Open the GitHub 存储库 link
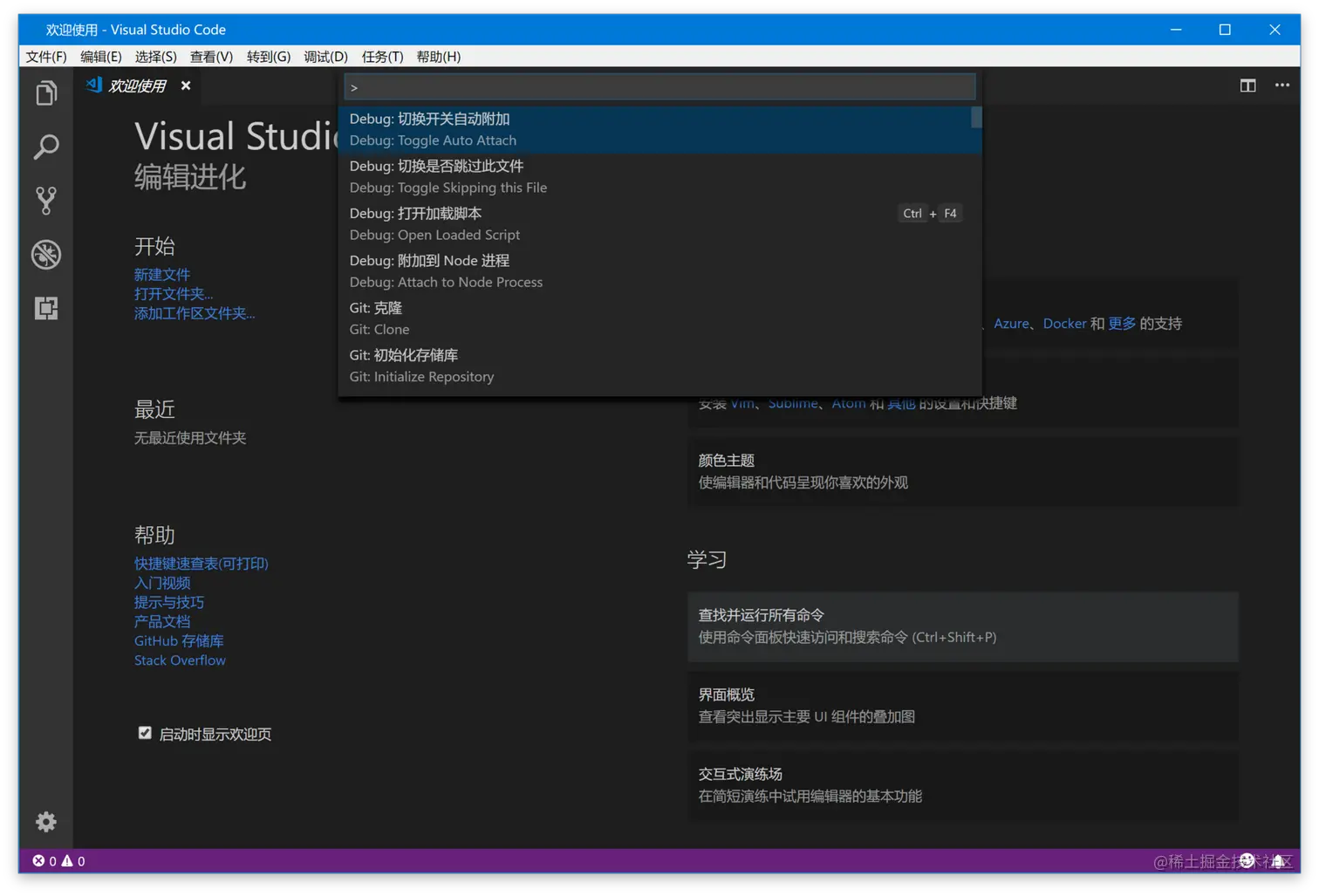Image resolution: width=1319 pixels, height=896 pixels. click(179, 640)
